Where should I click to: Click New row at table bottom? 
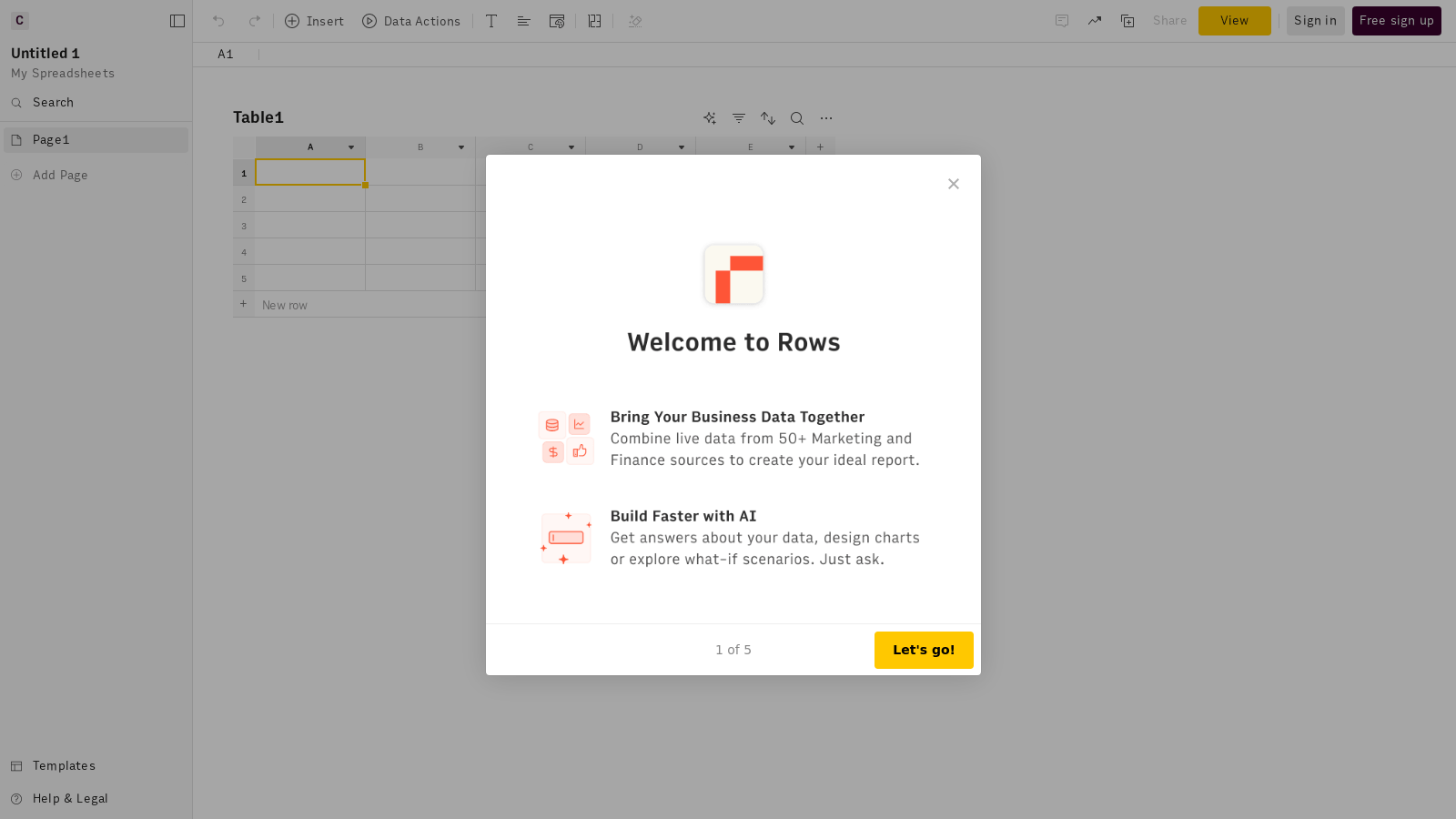285,305
